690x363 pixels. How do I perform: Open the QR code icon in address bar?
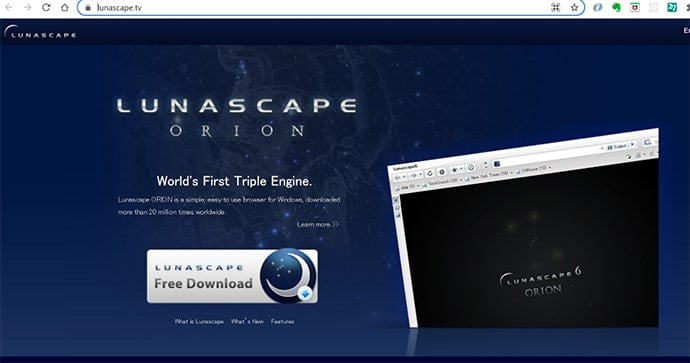coord(556,7)
